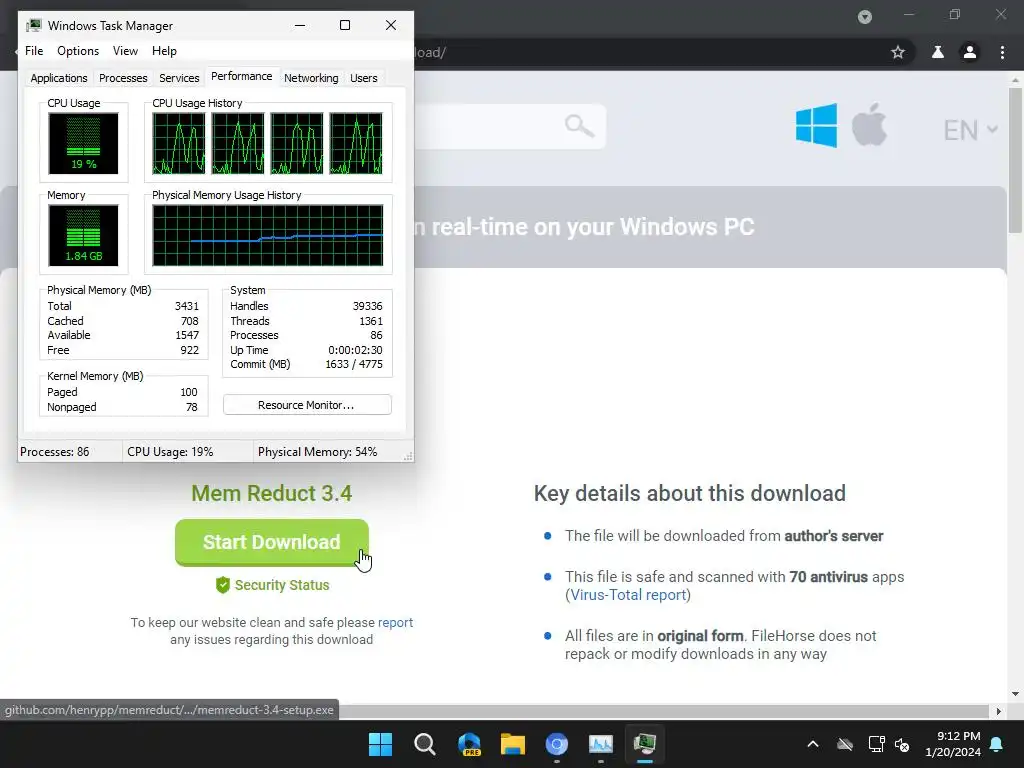This screenshot has height=768, width=1024.
Task: Open the File menu in Task Manager
Action: (x=34, y=51)
